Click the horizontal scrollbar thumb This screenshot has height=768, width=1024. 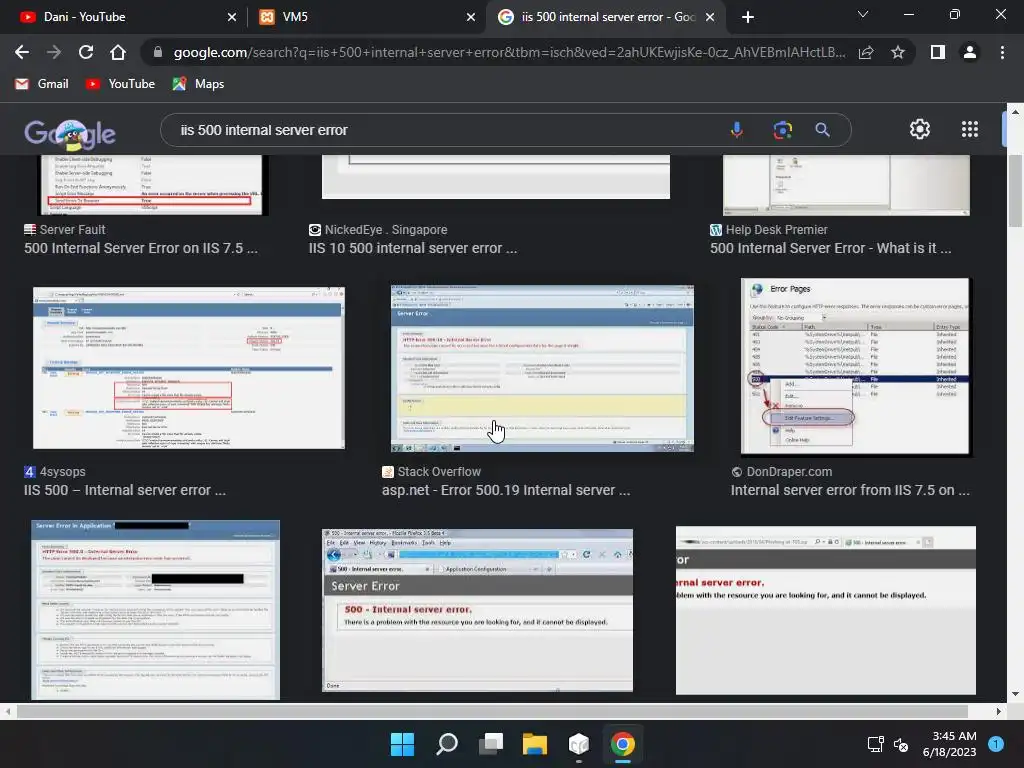pos(492,712)
